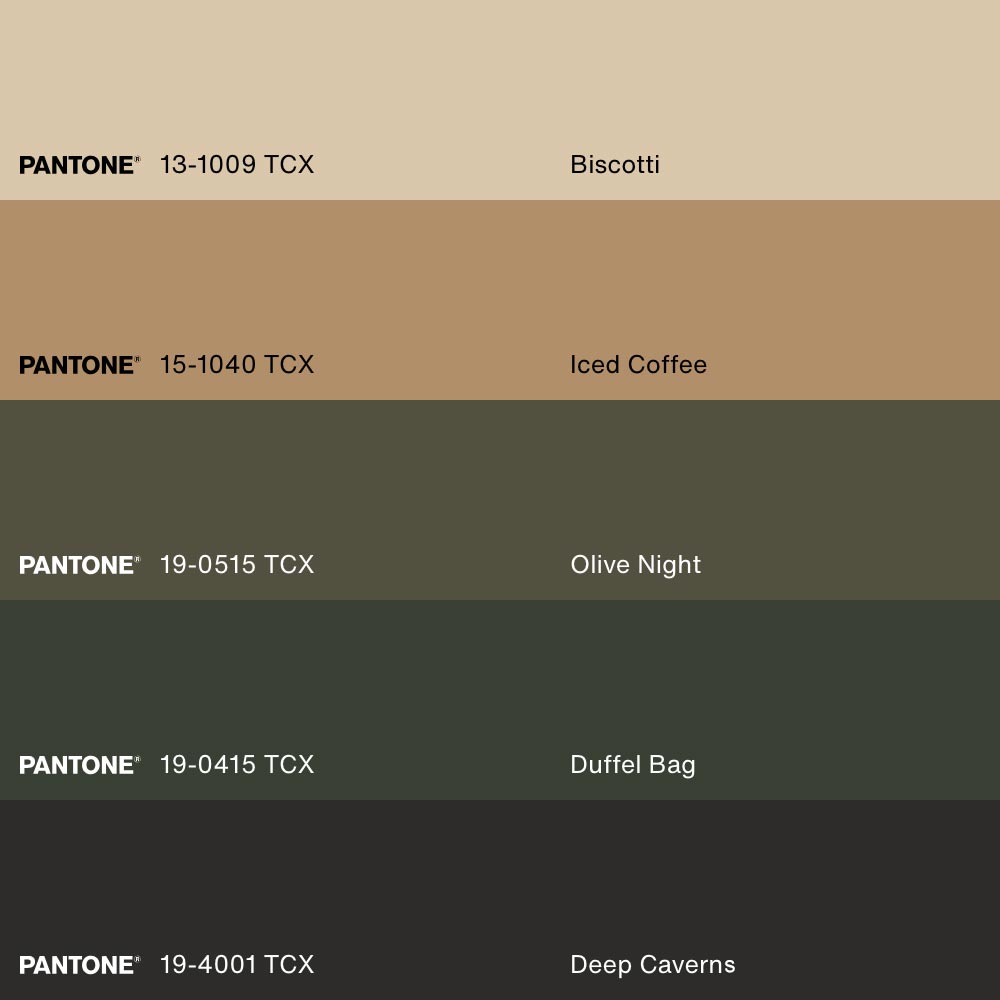Click the "Deep Caverns" name label
This screenshot has height=1000, width=1000.
[652, 965]
